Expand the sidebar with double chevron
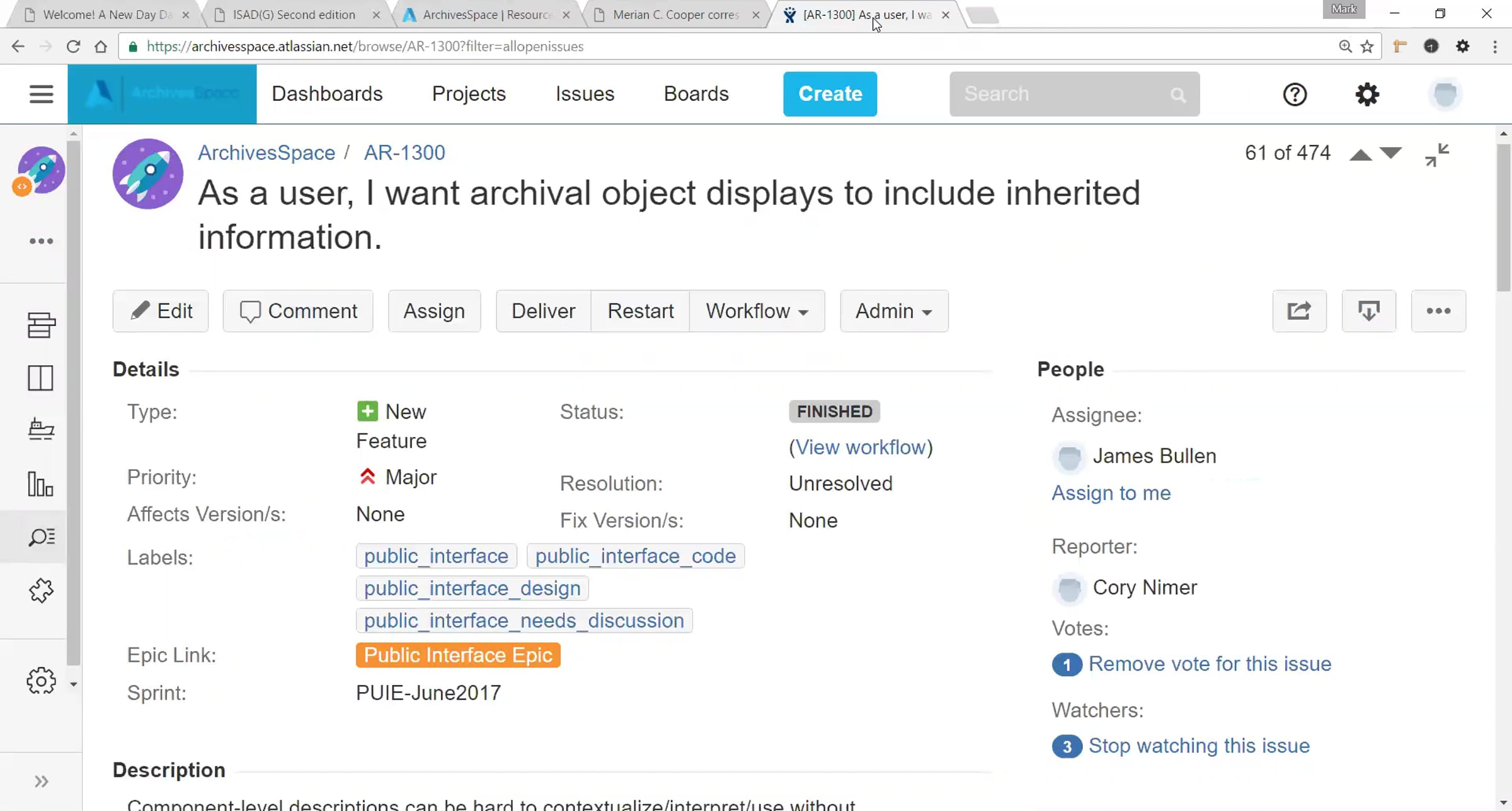Viewport: 1512px width, 811px height. [42, 781]
